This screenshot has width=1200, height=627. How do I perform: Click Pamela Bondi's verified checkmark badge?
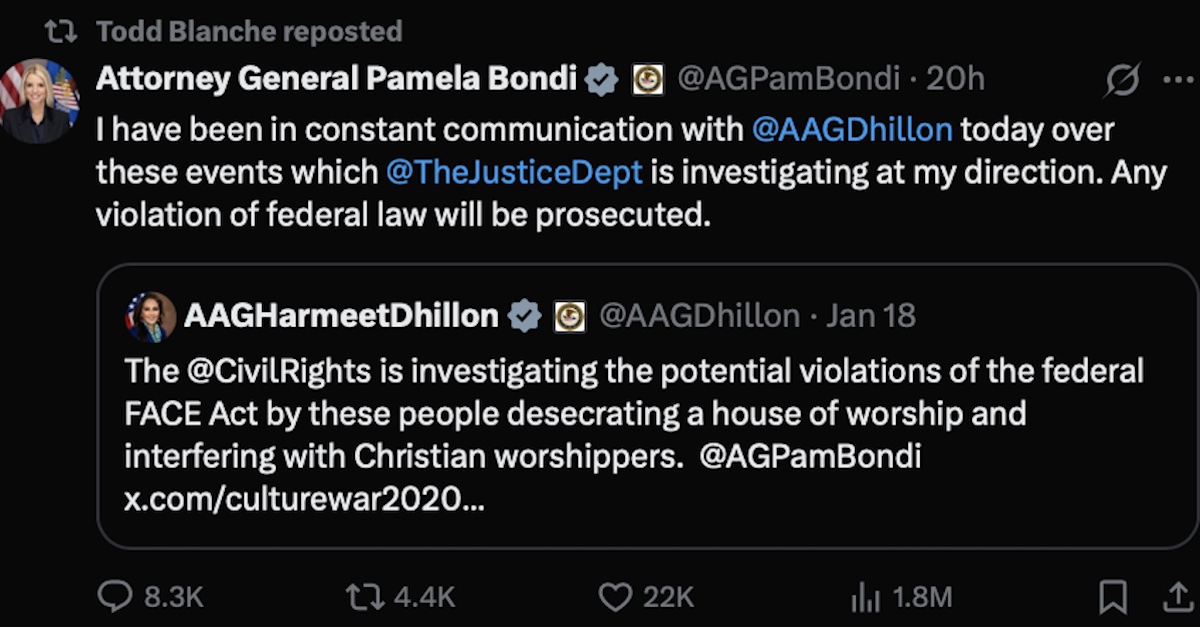tap(601, 80)
